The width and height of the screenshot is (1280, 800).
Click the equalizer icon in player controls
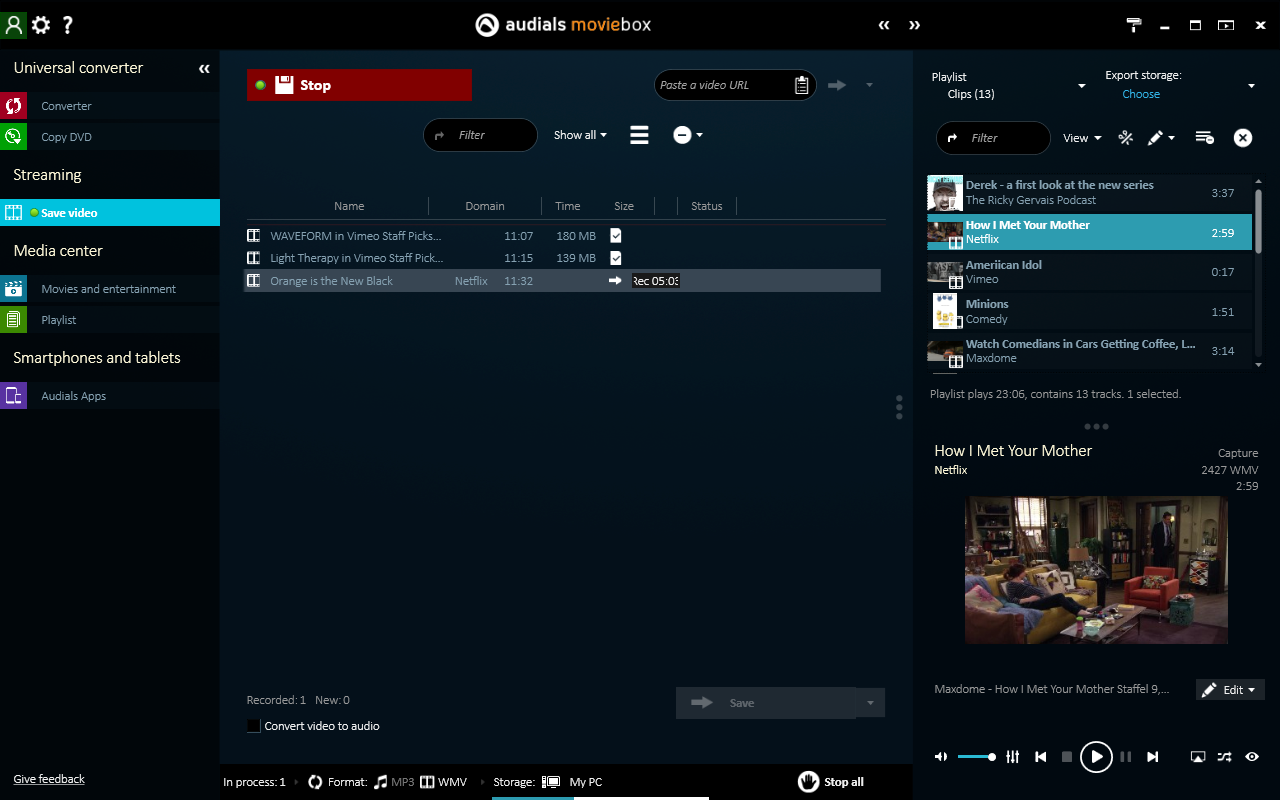click(x=1013, y=757)
